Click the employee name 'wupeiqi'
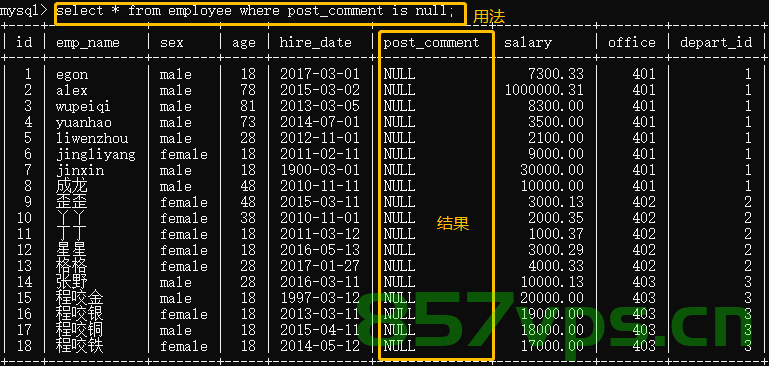This screenshot has height=366, width=769. [83, 106]
